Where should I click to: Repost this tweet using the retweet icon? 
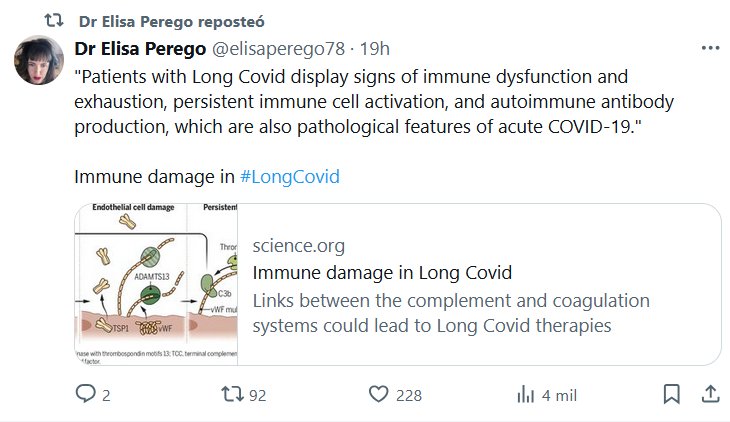tap(231, 394)
